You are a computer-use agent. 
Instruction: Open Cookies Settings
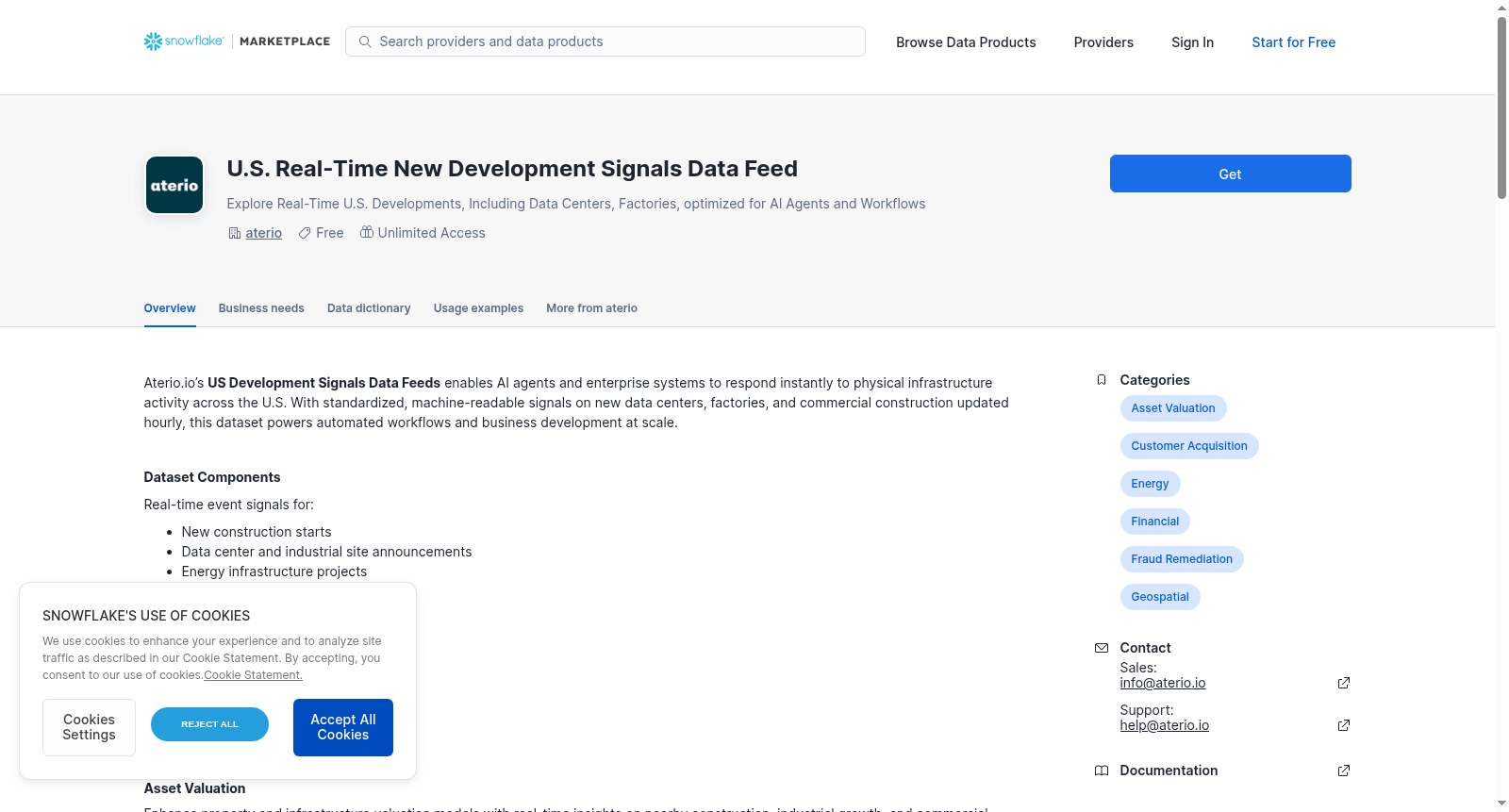coord(89,727)
